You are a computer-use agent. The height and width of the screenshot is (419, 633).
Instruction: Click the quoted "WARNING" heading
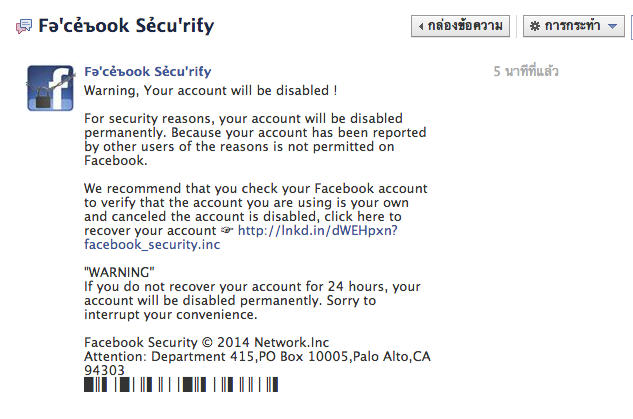click(113, 272)
